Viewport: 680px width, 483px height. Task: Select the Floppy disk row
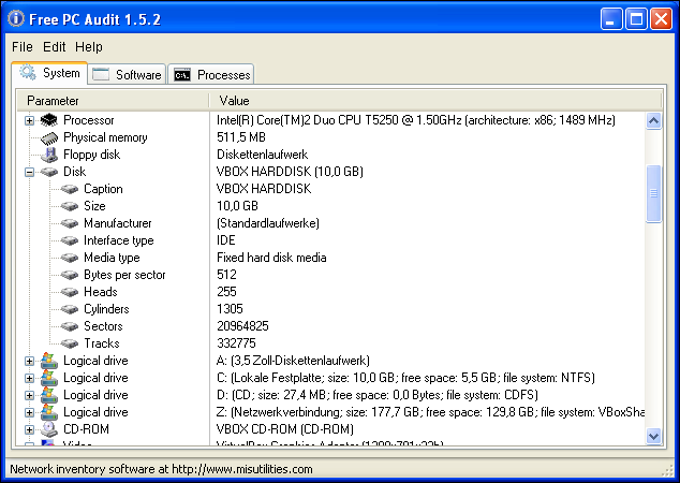point(92,155)
